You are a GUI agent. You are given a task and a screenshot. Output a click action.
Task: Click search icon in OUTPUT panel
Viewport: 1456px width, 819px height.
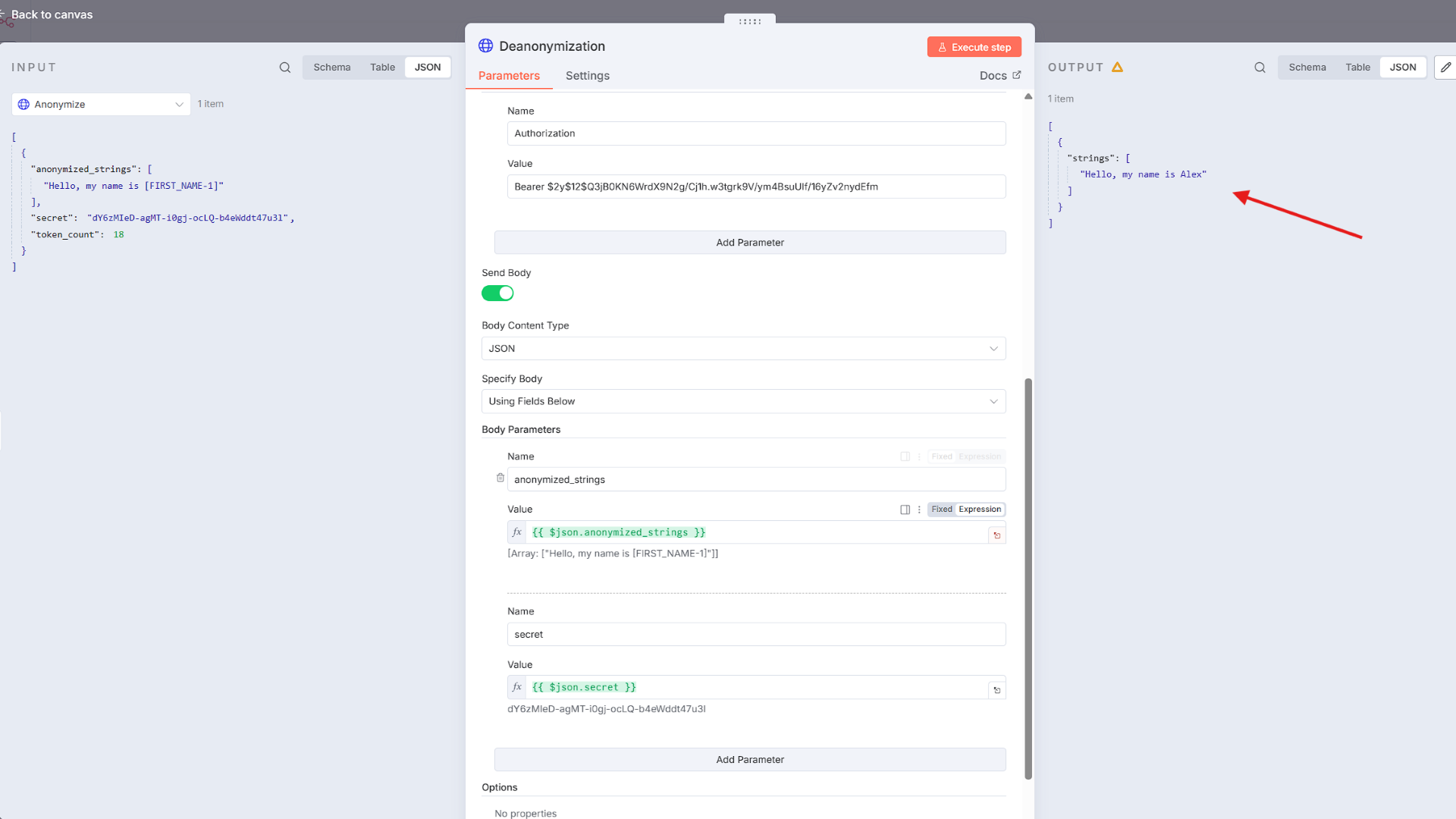click(x=1260, y=67)
